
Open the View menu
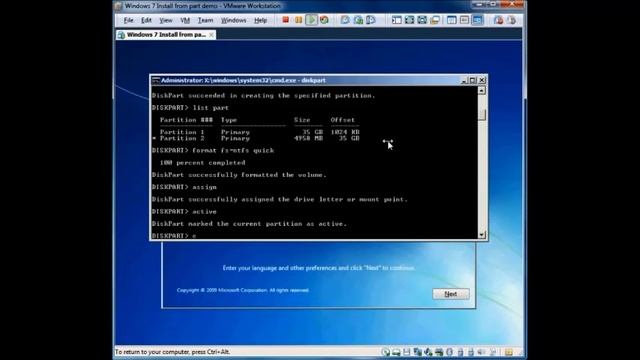[166, 20]
